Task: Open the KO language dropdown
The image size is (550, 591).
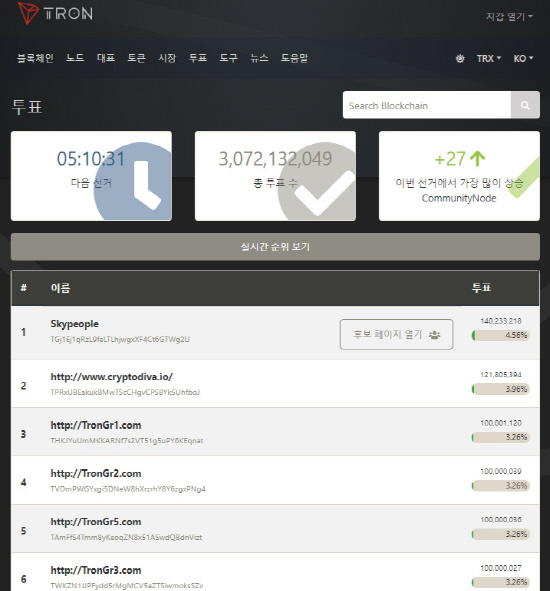Action: point(523,58)
